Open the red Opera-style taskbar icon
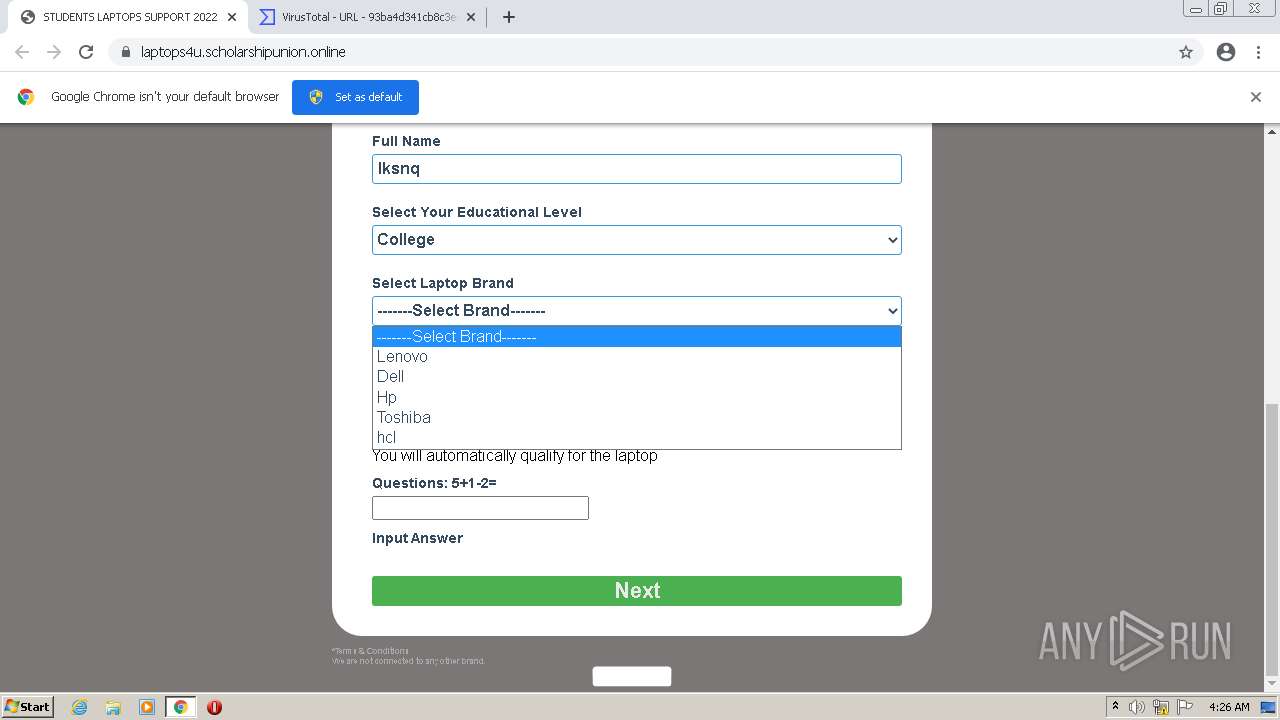The image size is (1280, 720). pos(214,707)
